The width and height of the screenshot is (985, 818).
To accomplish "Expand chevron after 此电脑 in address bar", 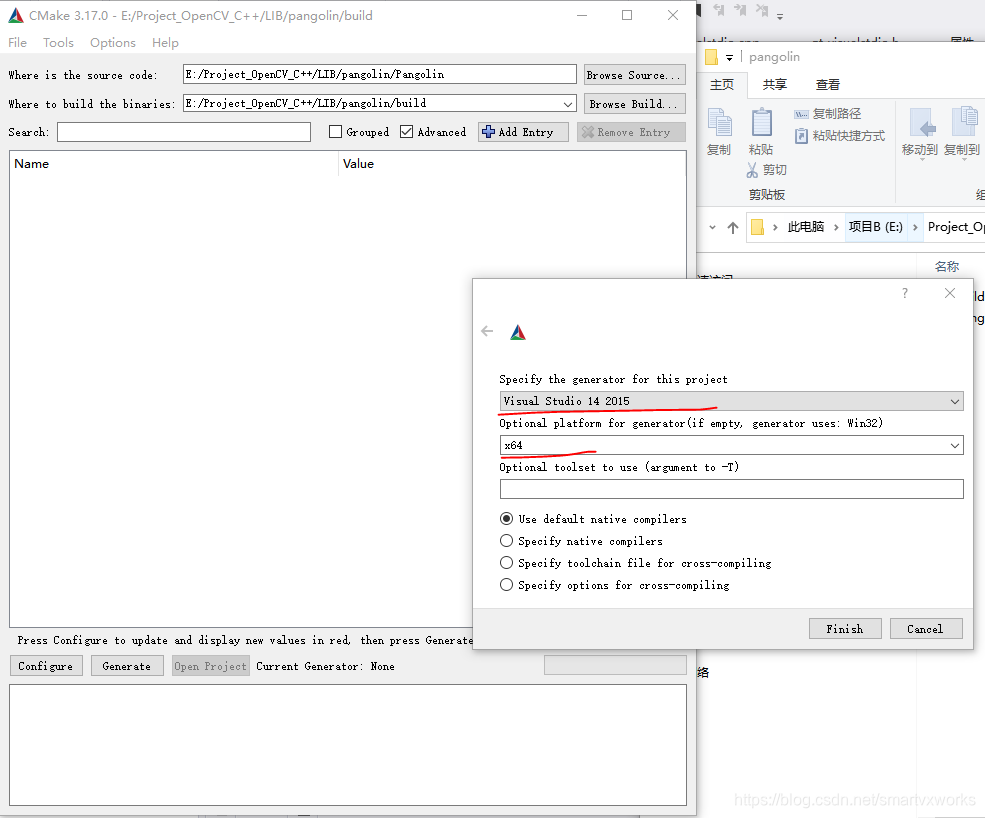I will [836, 227].
